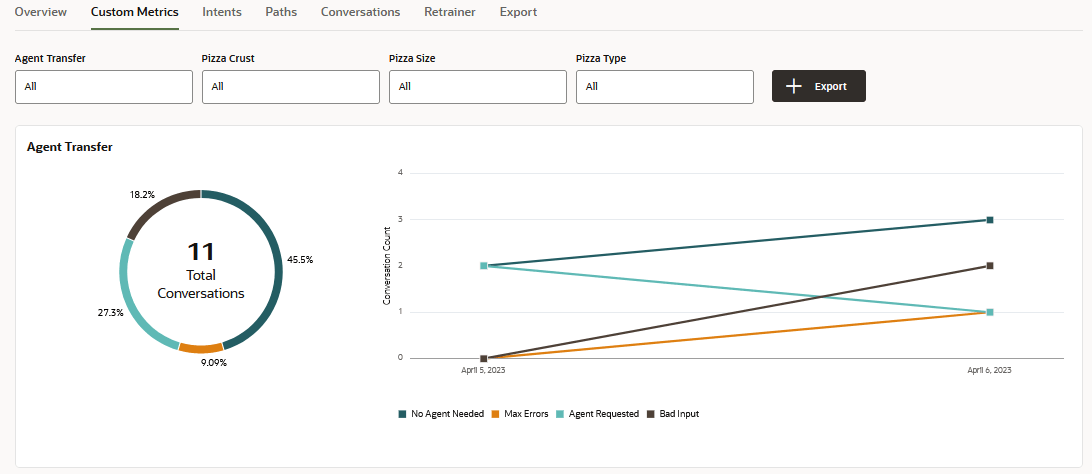
Task: Click the plus icon on Export button
Action: click(794, 87)
